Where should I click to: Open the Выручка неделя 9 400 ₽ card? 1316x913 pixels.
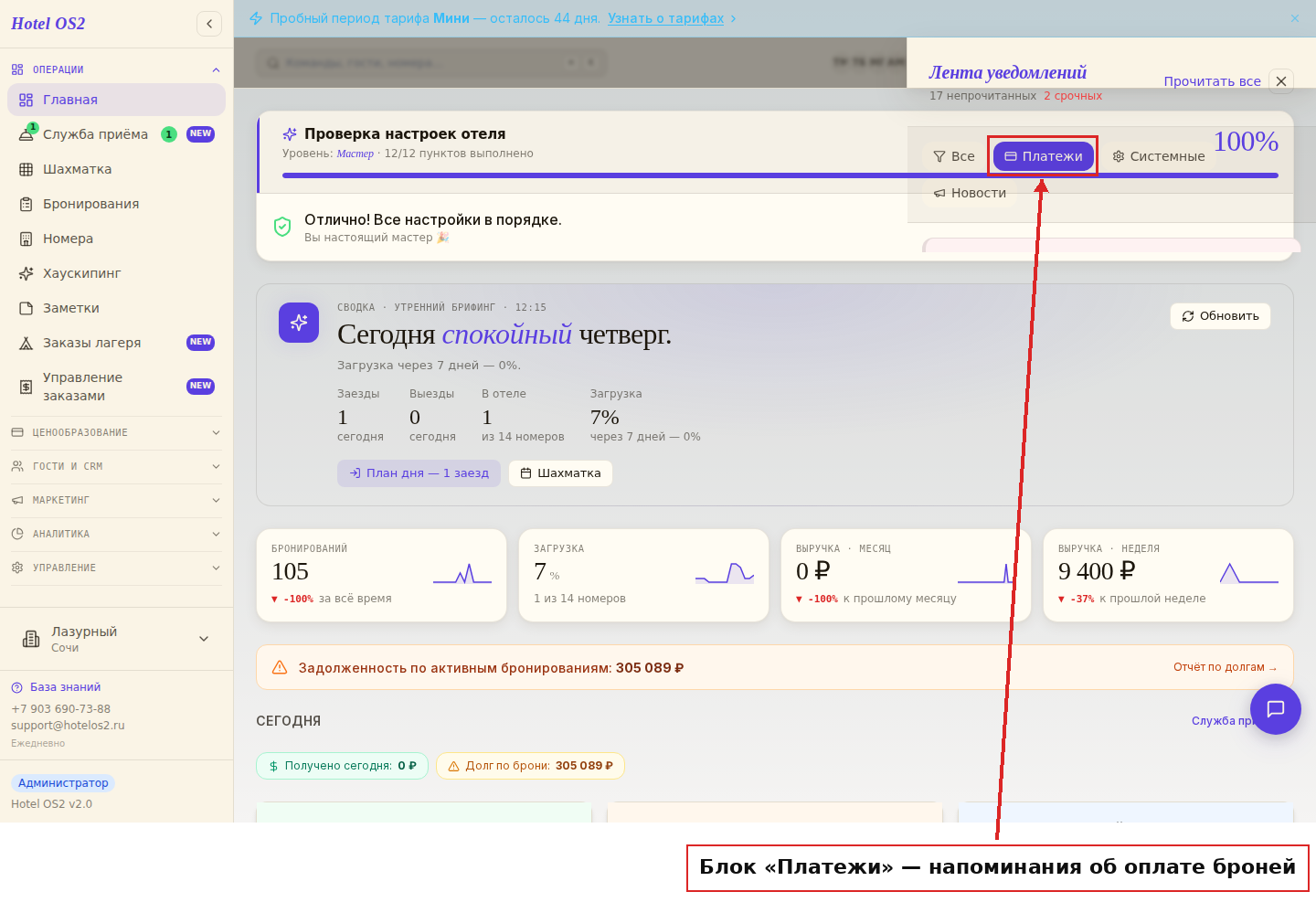coord(1168,576)
